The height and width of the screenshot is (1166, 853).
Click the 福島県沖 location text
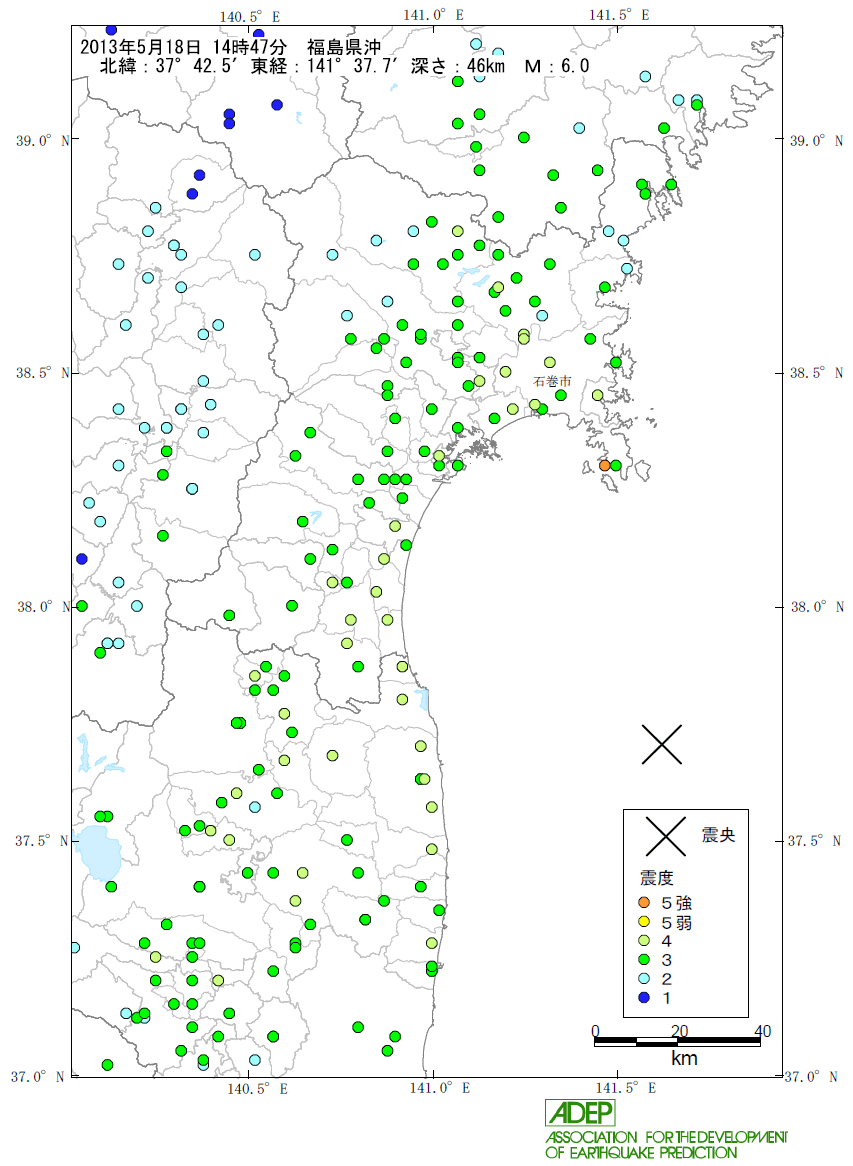[x=344, y=47]
